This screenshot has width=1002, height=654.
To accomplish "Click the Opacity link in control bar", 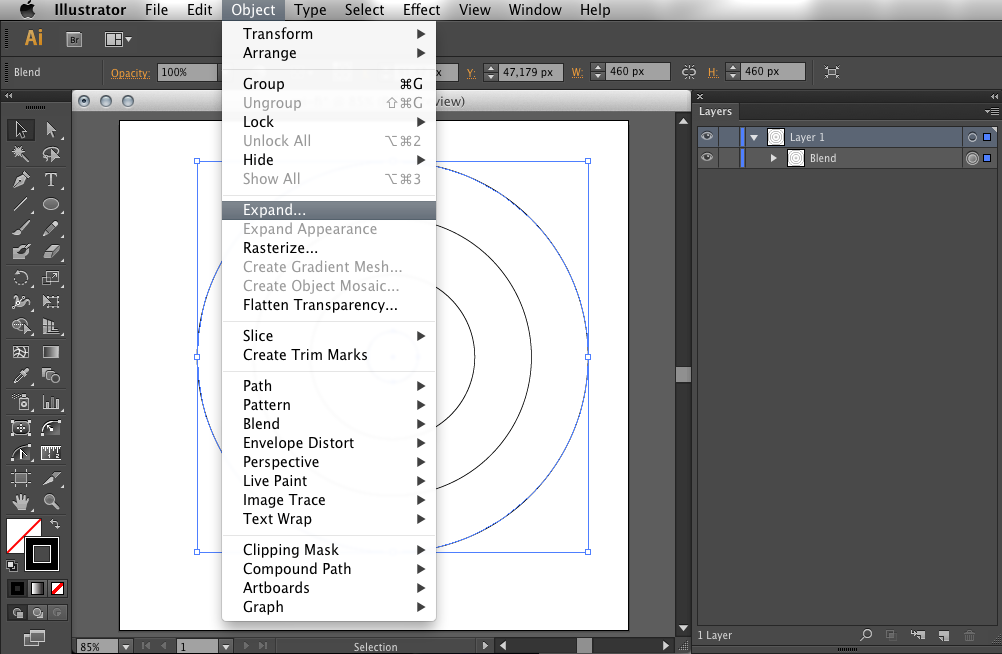I will pos(130,73).
